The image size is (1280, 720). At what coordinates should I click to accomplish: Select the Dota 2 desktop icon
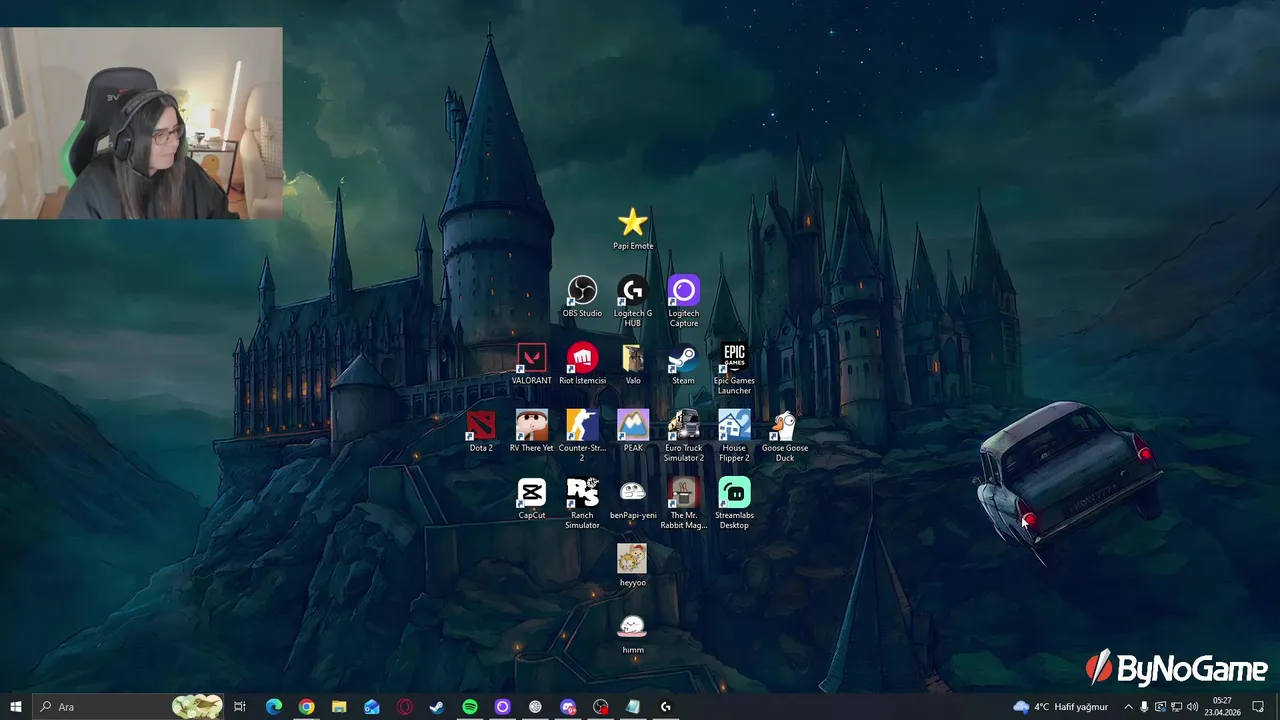coord(481,431)
